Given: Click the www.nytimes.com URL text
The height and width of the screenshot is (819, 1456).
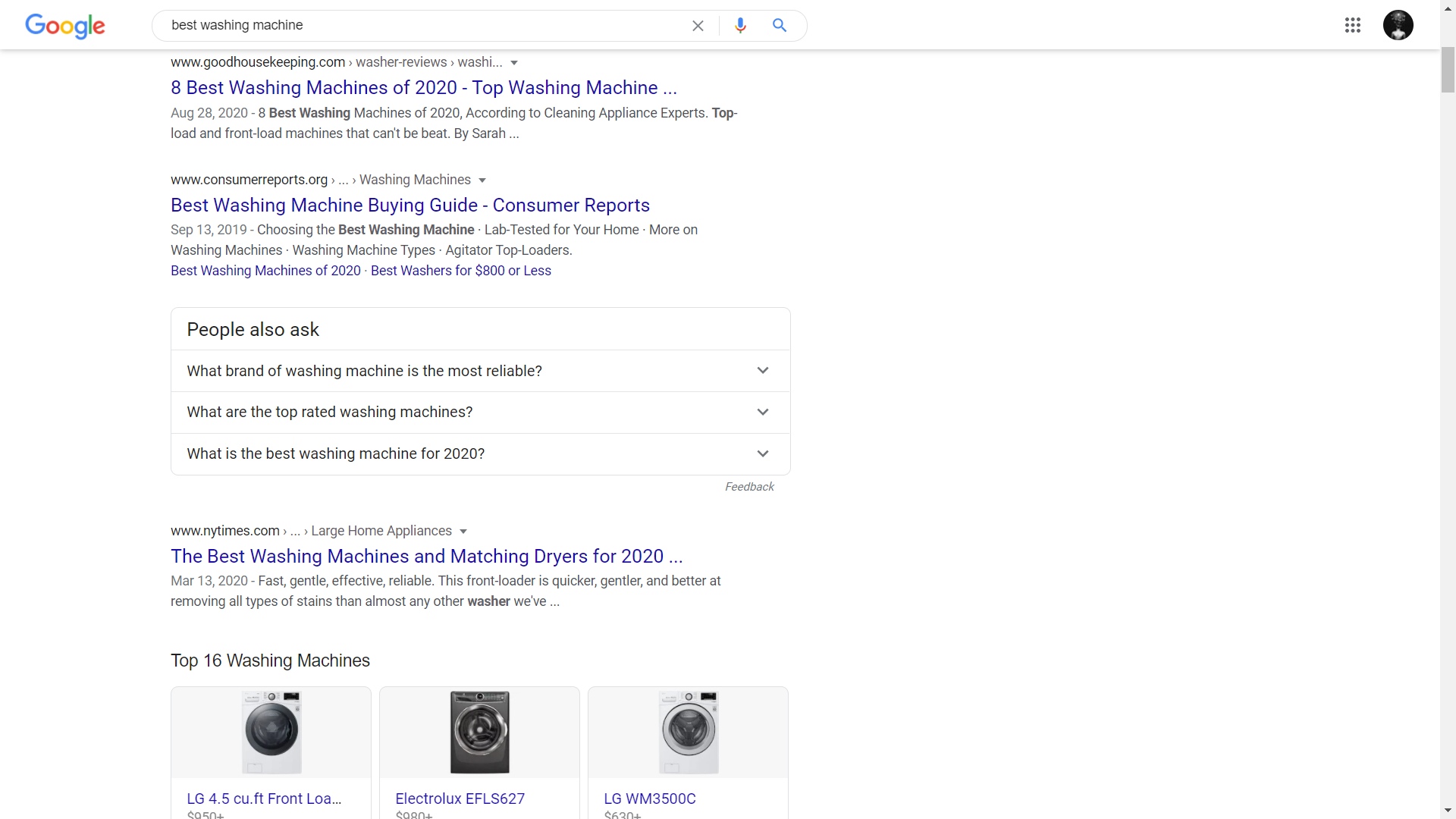Looking at the screenshot, I should (x=225, y=531).
